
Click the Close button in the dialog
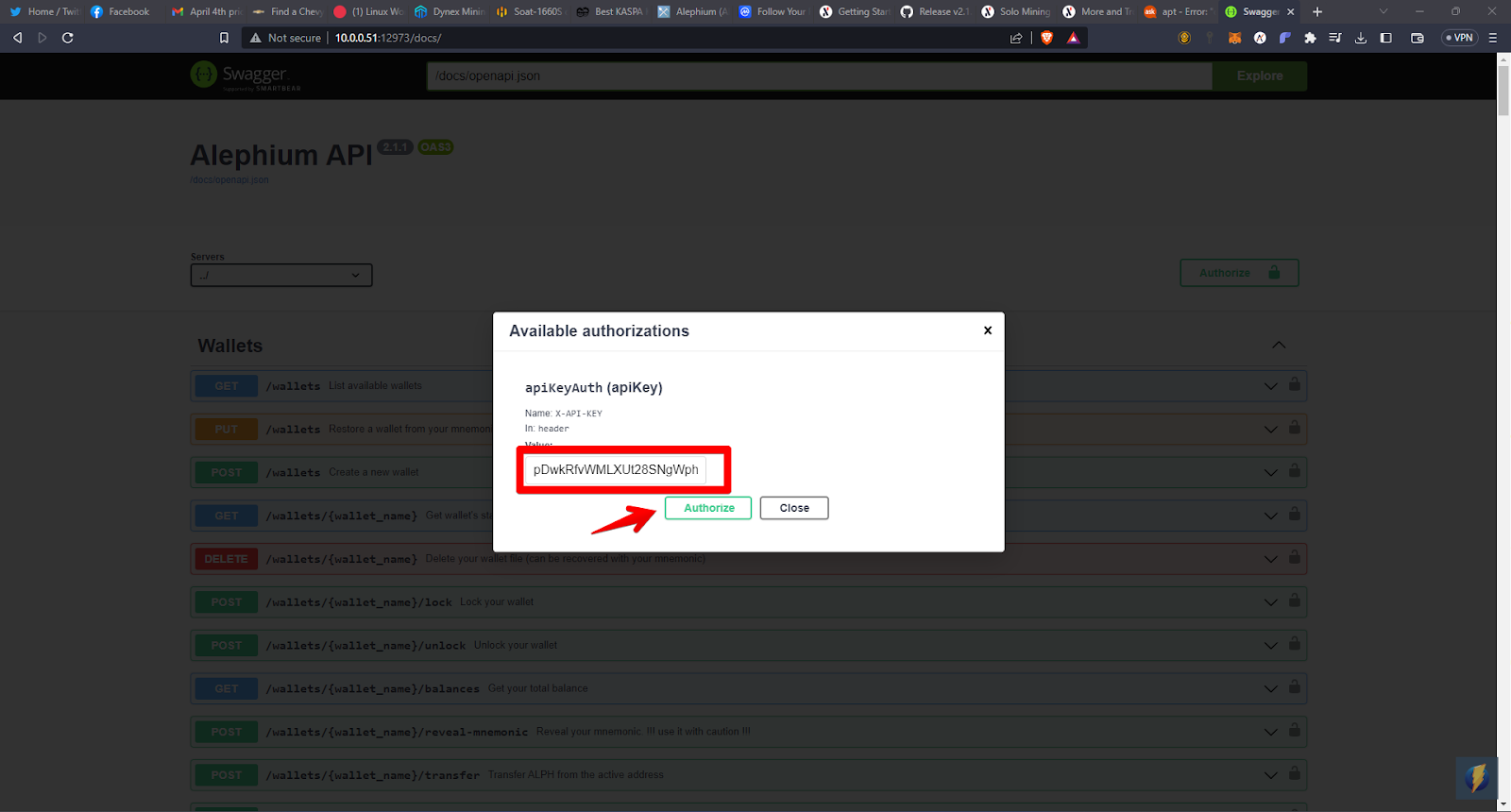(794, 508)
